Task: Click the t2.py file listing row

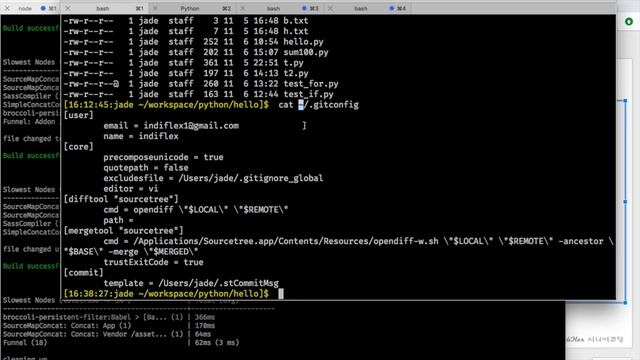Action: pyautogui.click(x=186, y=73)
